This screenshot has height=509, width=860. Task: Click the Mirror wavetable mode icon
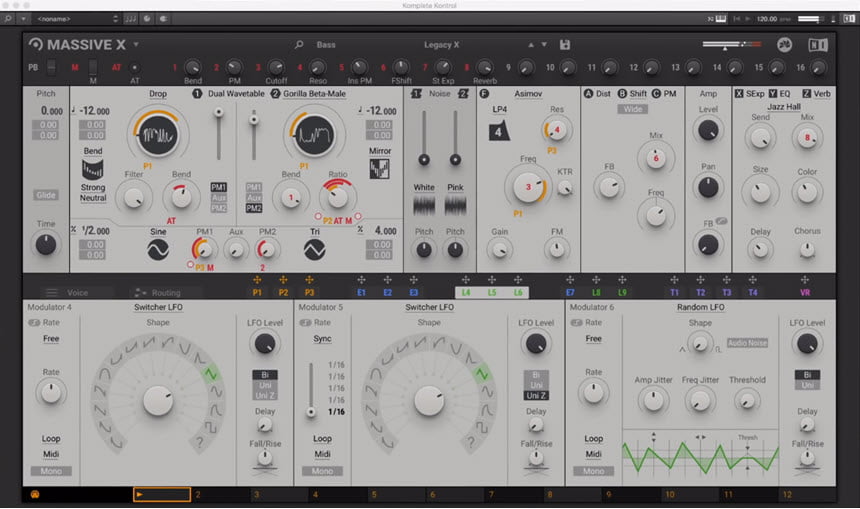pos(380,169)
